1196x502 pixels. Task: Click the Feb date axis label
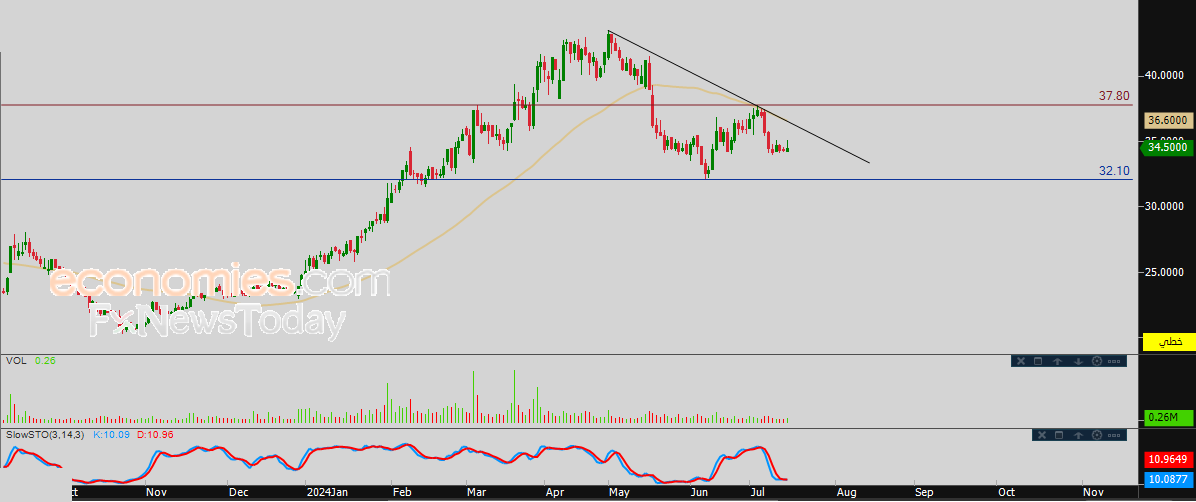[x=400, y=494]
